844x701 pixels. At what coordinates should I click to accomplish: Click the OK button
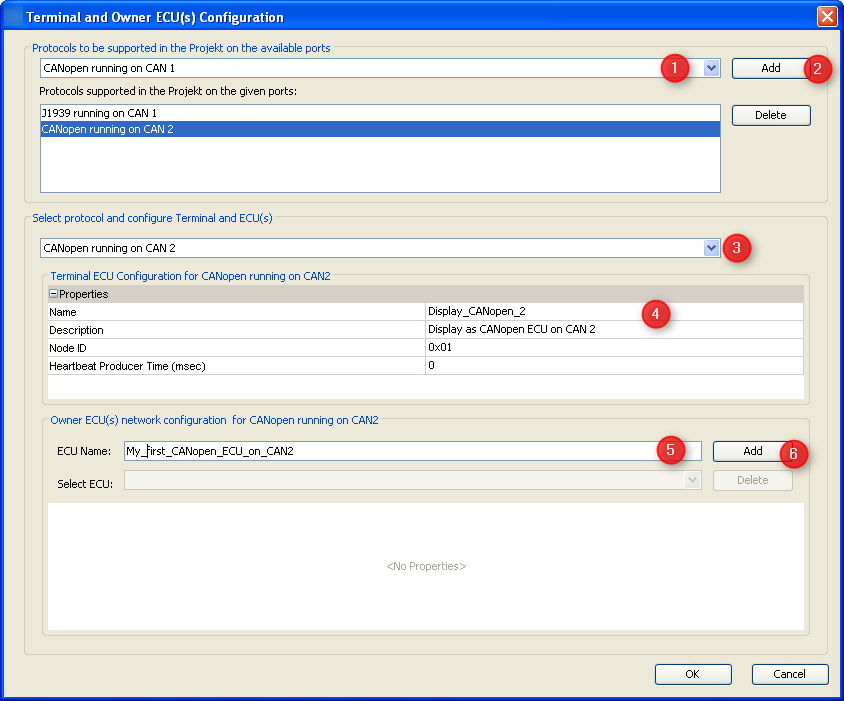pos(693,674)
